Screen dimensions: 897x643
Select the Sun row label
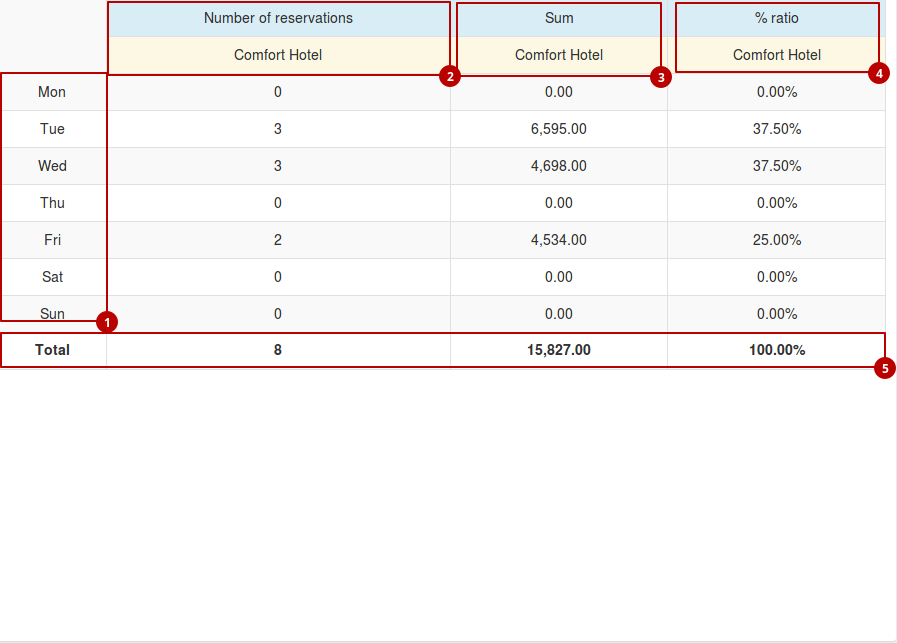tap(52, 314)
